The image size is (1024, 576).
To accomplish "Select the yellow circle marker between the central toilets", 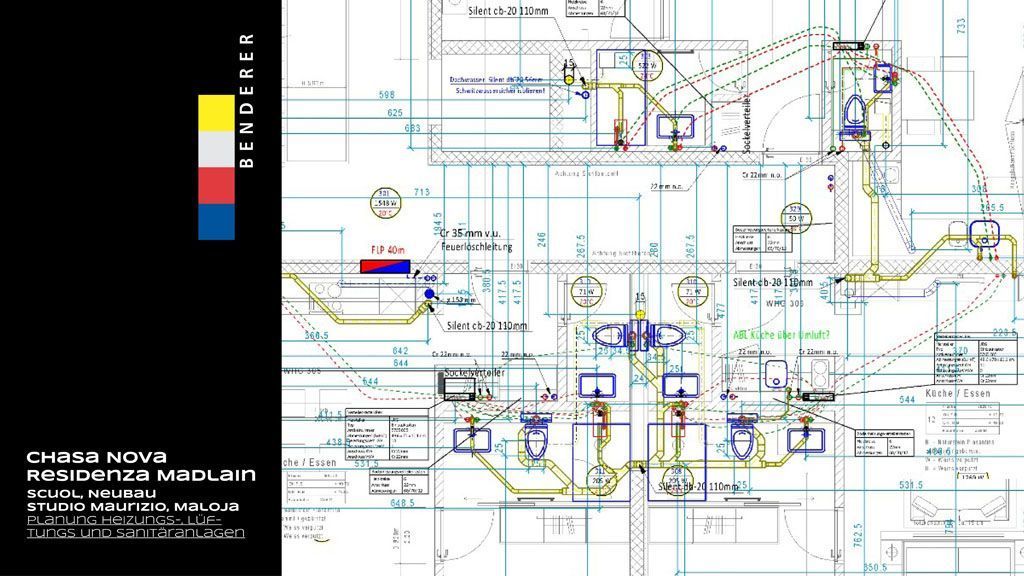I will click(640, 313).
